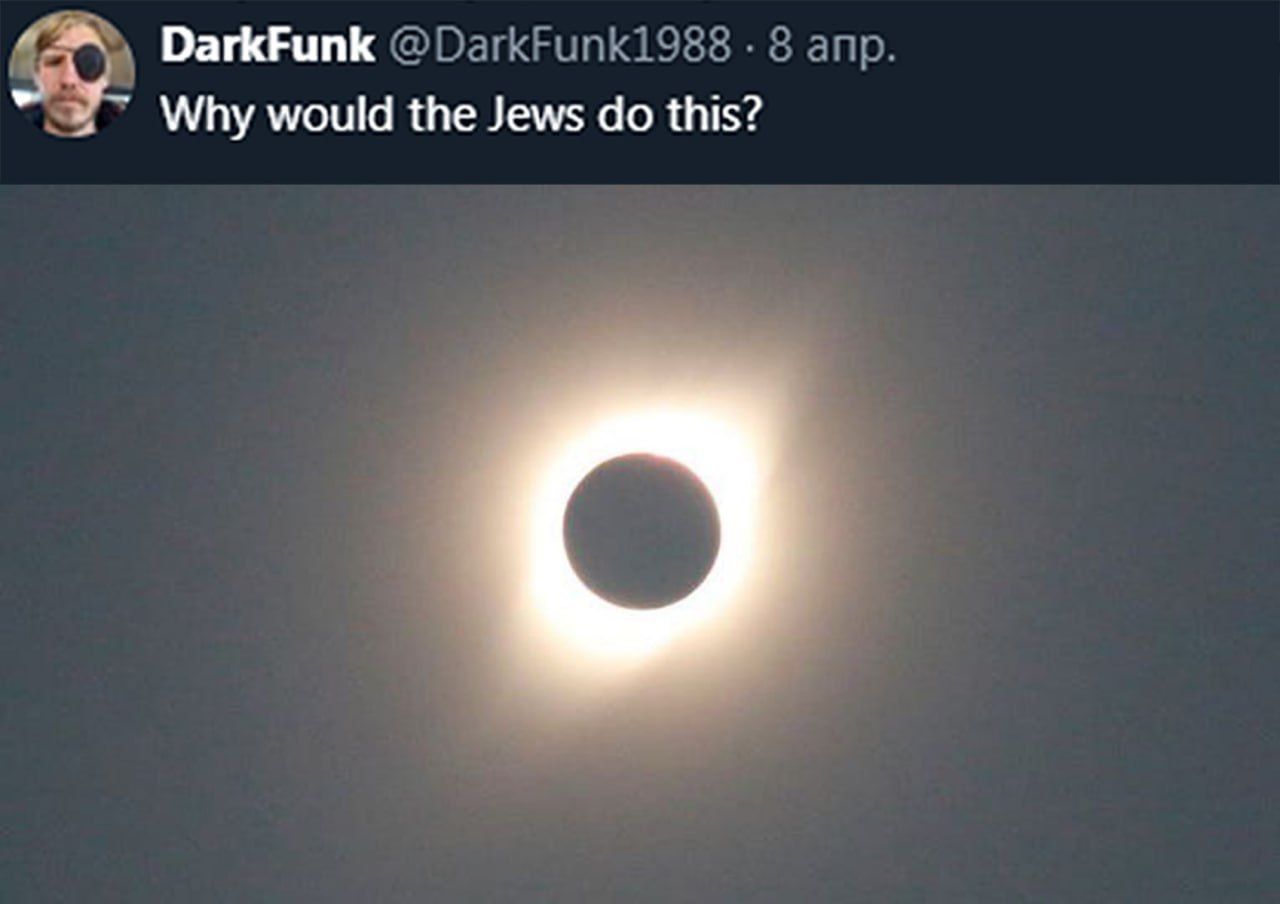Select the tweet caption text line
This screenshot has height=904, width=1280.
(x=461, y=115)
